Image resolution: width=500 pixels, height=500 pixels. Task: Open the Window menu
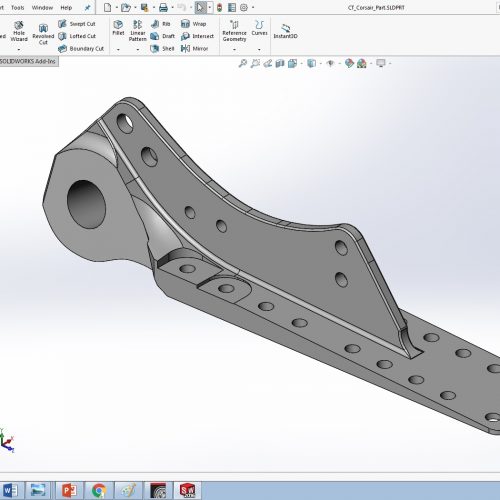pos(42,8)
